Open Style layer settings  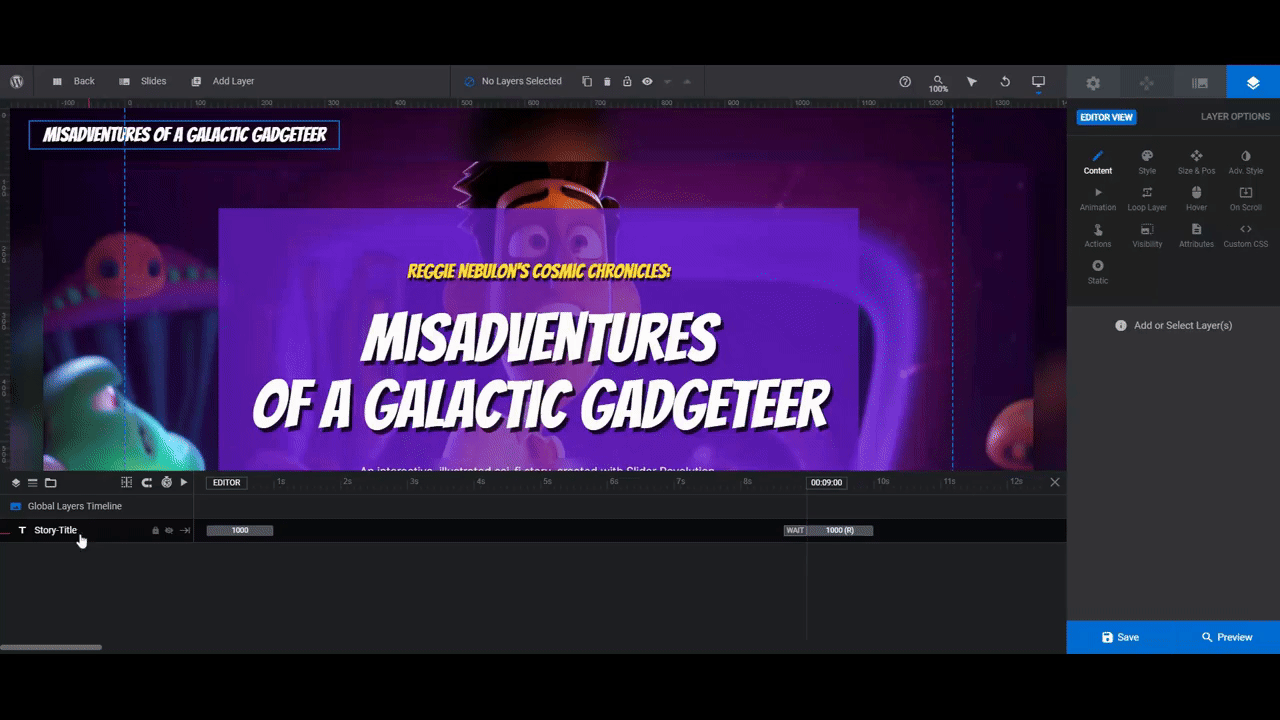point(1147,162)
